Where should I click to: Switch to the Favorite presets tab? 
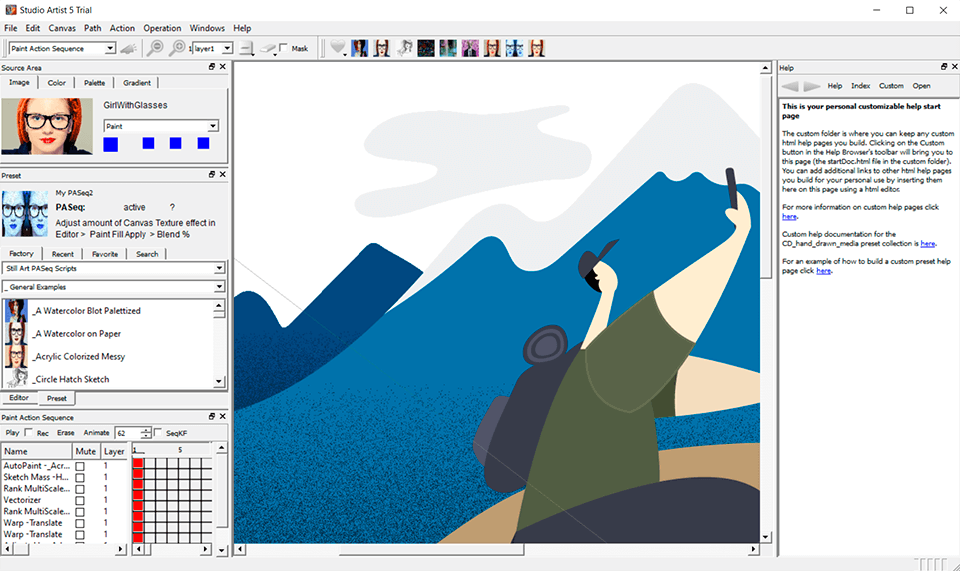pos(105,254)
